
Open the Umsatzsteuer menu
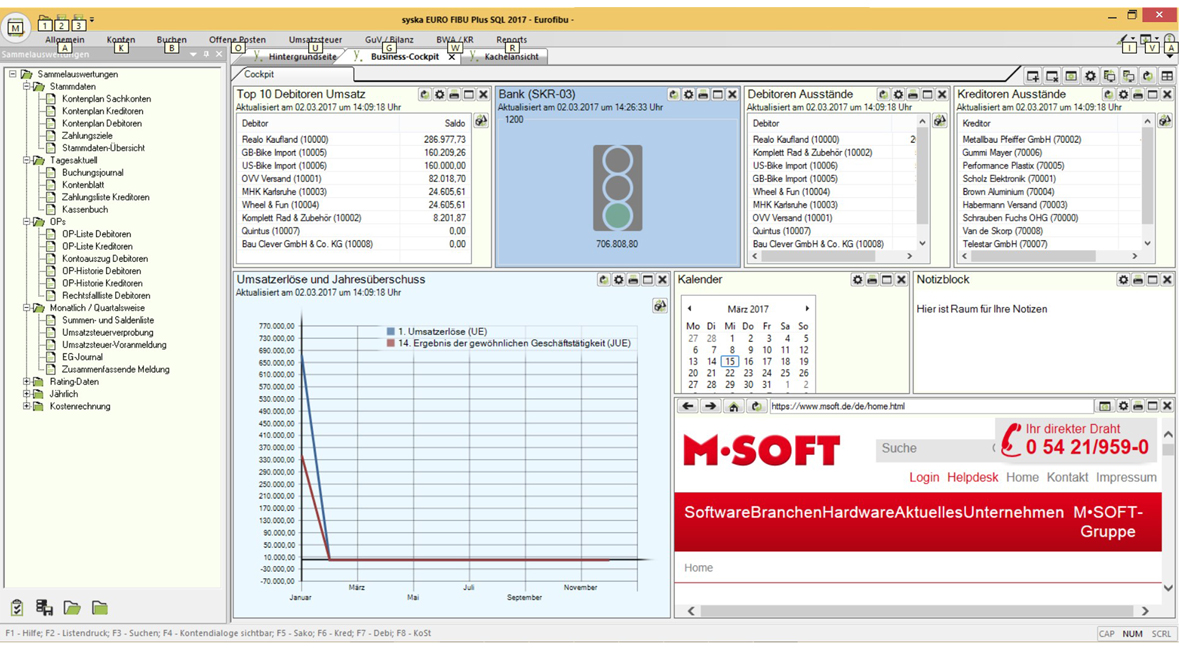click(315, 40)
